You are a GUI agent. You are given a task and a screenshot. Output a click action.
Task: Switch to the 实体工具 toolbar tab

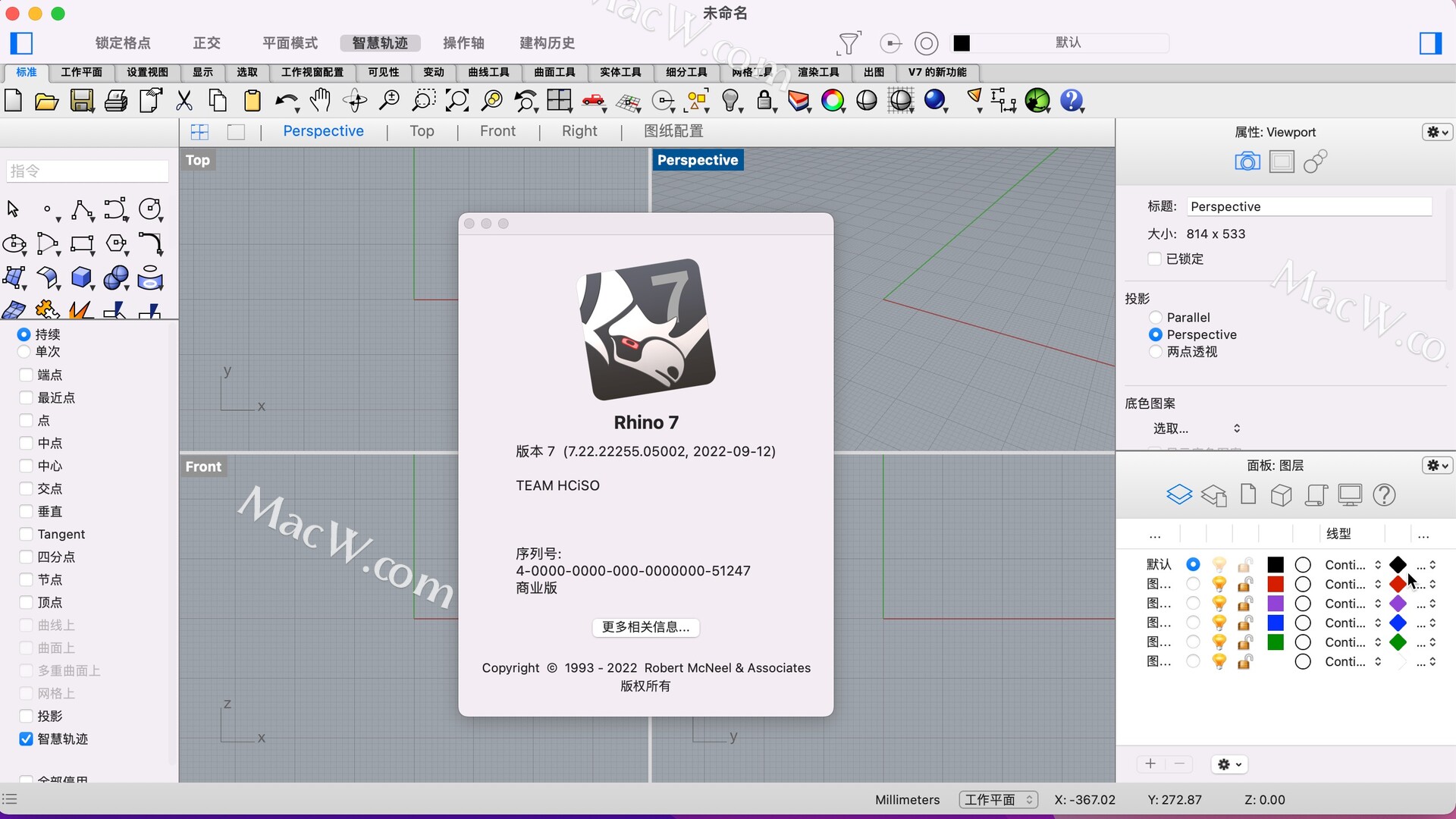coord(620,72)
